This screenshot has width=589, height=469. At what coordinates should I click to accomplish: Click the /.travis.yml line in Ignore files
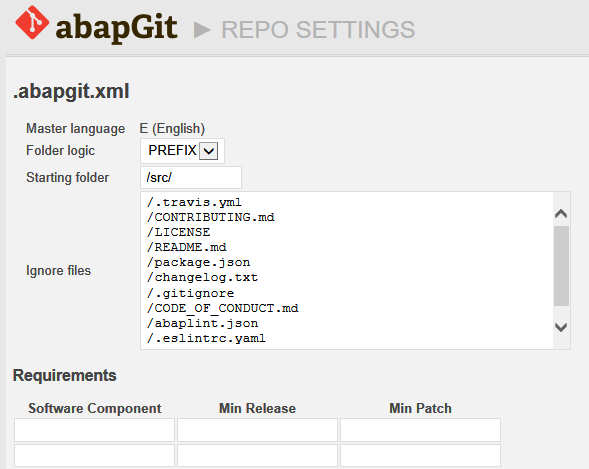coord(194,202)
